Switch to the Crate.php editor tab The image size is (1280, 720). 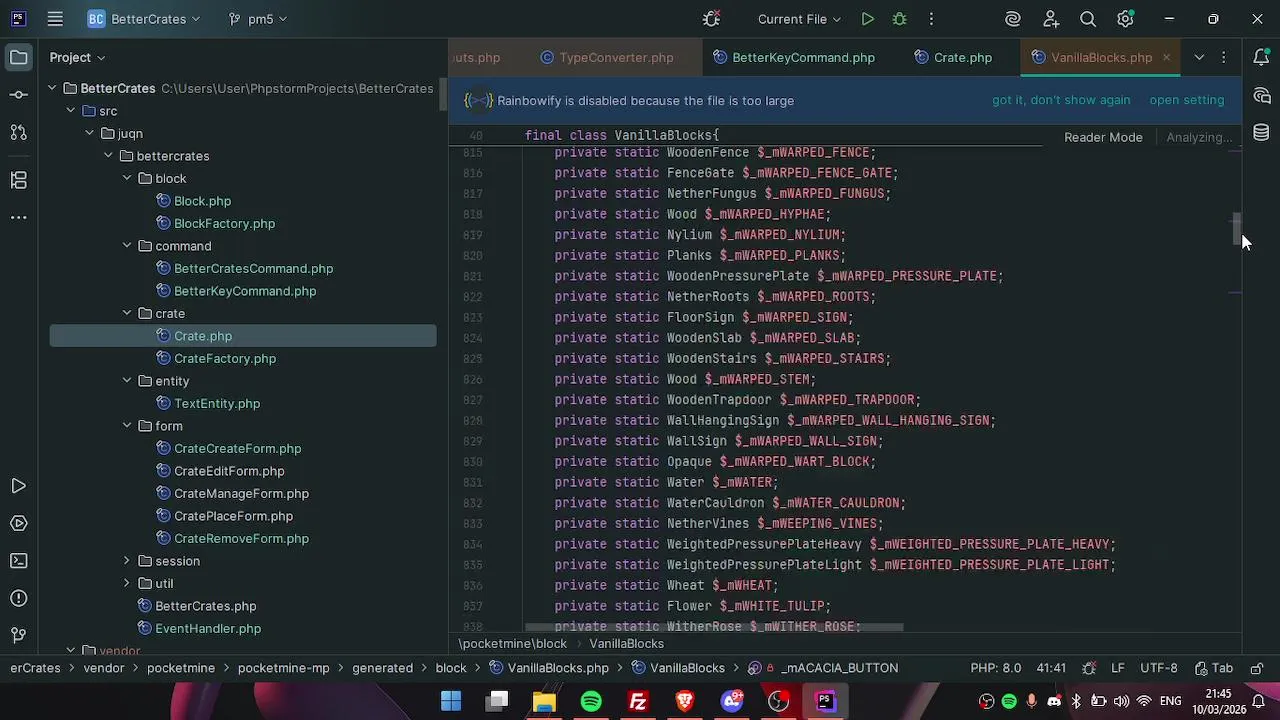pos(953,58)
